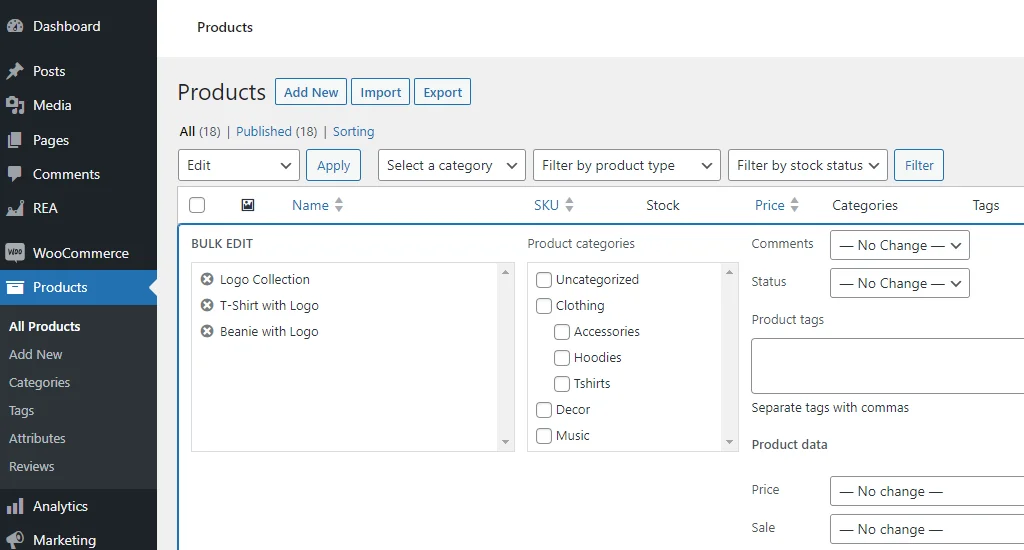Sort products by SKU arrows

[569, 205]
